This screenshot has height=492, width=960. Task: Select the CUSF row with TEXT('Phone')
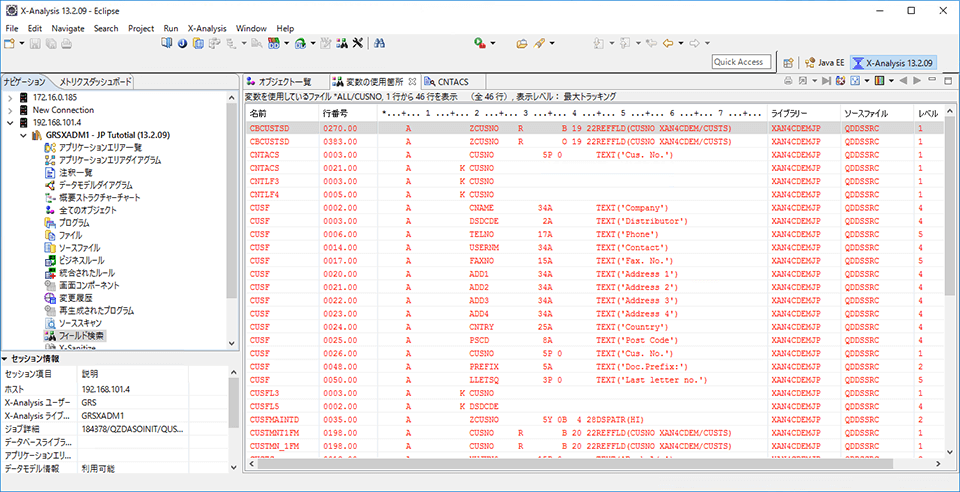click(594, 234)
